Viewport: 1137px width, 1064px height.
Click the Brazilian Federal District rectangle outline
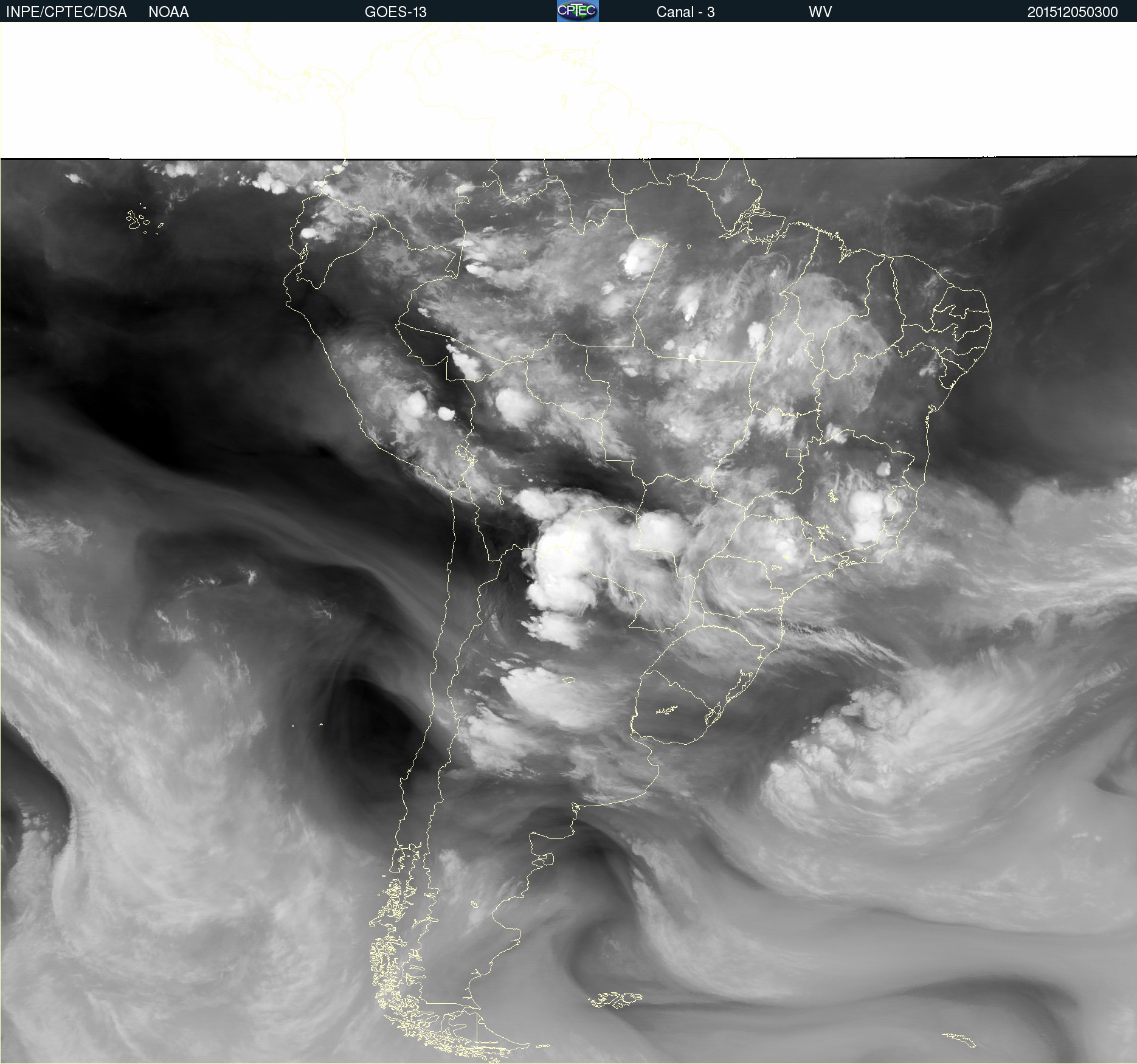pos(793,453)
